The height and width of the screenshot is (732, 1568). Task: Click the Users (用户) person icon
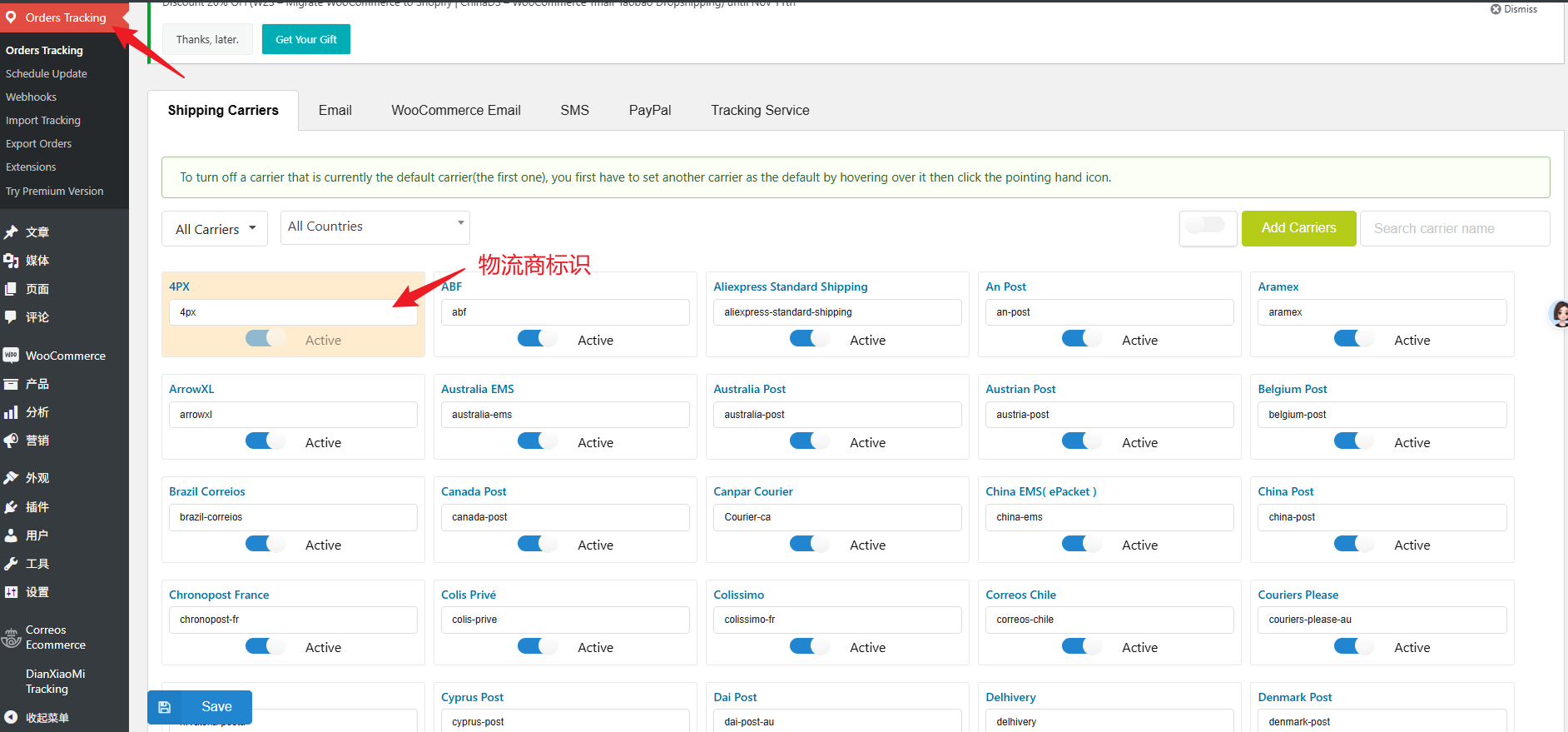pyautogui.click(x=11, y=535)
